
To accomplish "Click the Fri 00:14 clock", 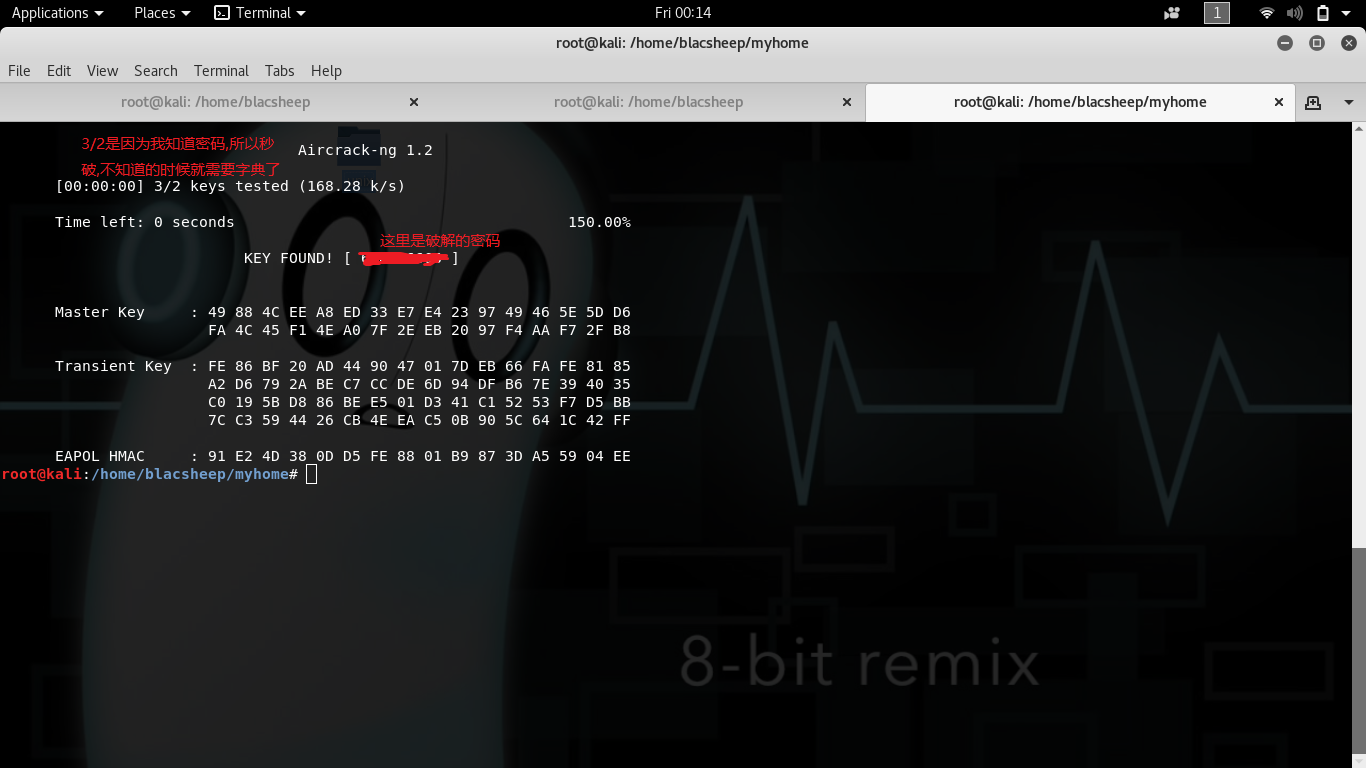I will click(683, 13).
